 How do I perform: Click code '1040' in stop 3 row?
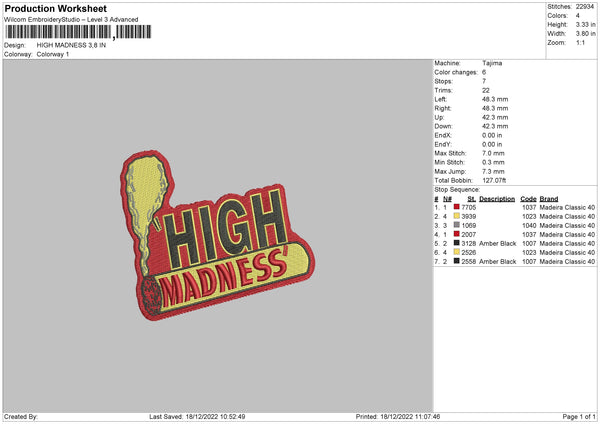click(529, 225)
